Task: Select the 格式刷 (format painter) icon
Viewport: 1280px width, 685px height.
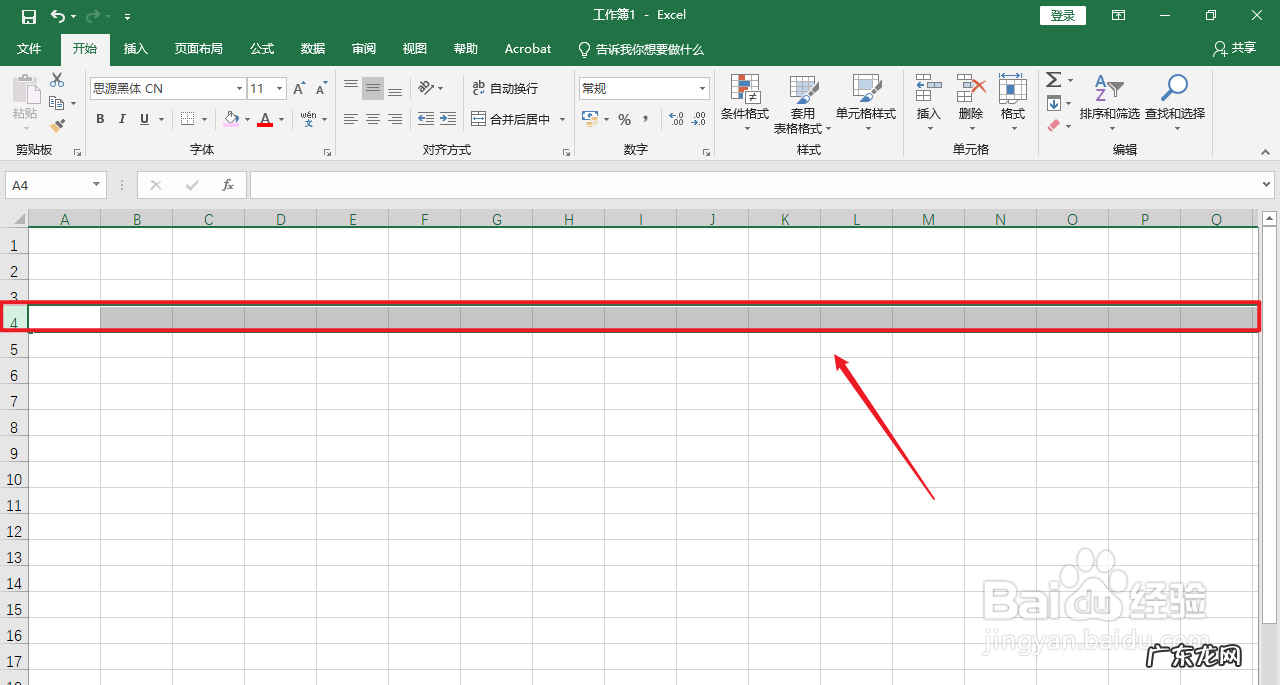Action: (58, 124)
